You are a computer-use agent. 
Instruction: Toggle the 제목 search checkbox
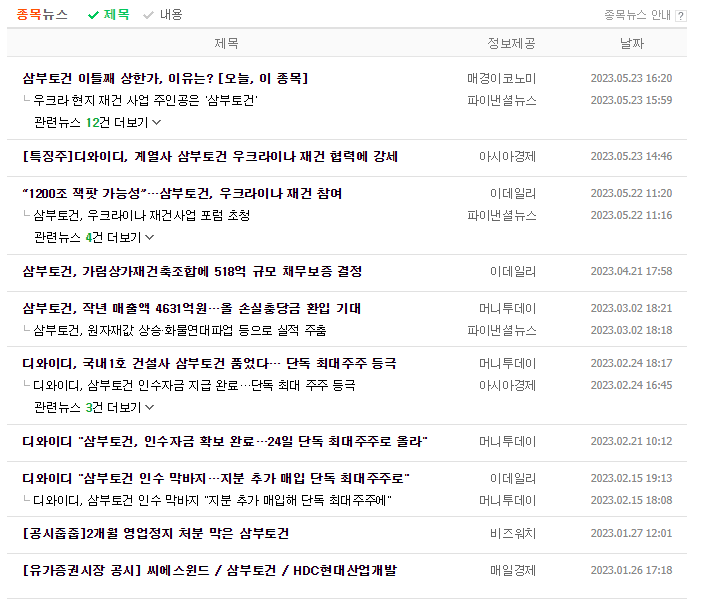pos(109,15)
